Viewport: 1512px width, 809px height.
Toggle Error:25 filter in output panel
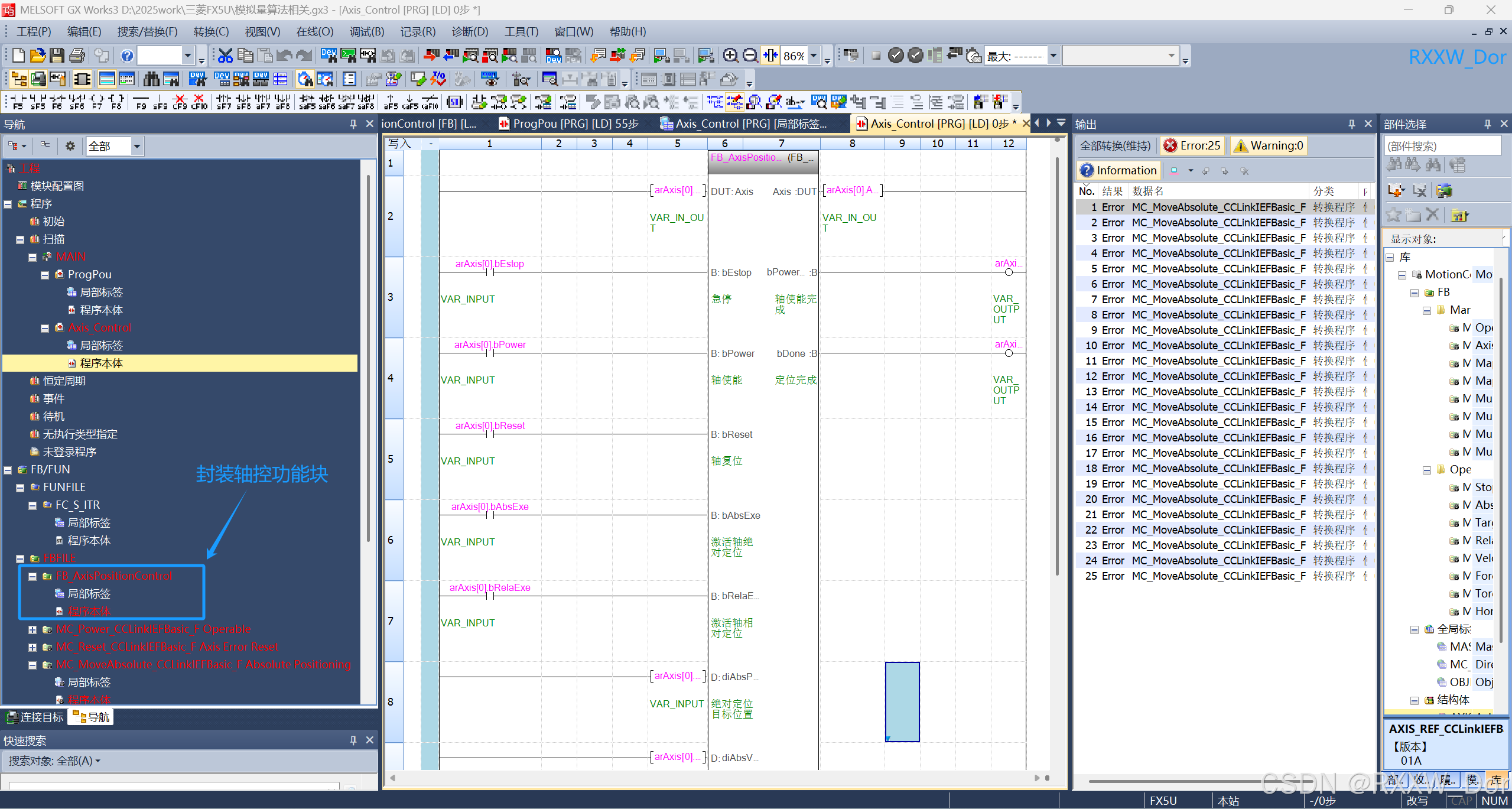pos(1192,145)
